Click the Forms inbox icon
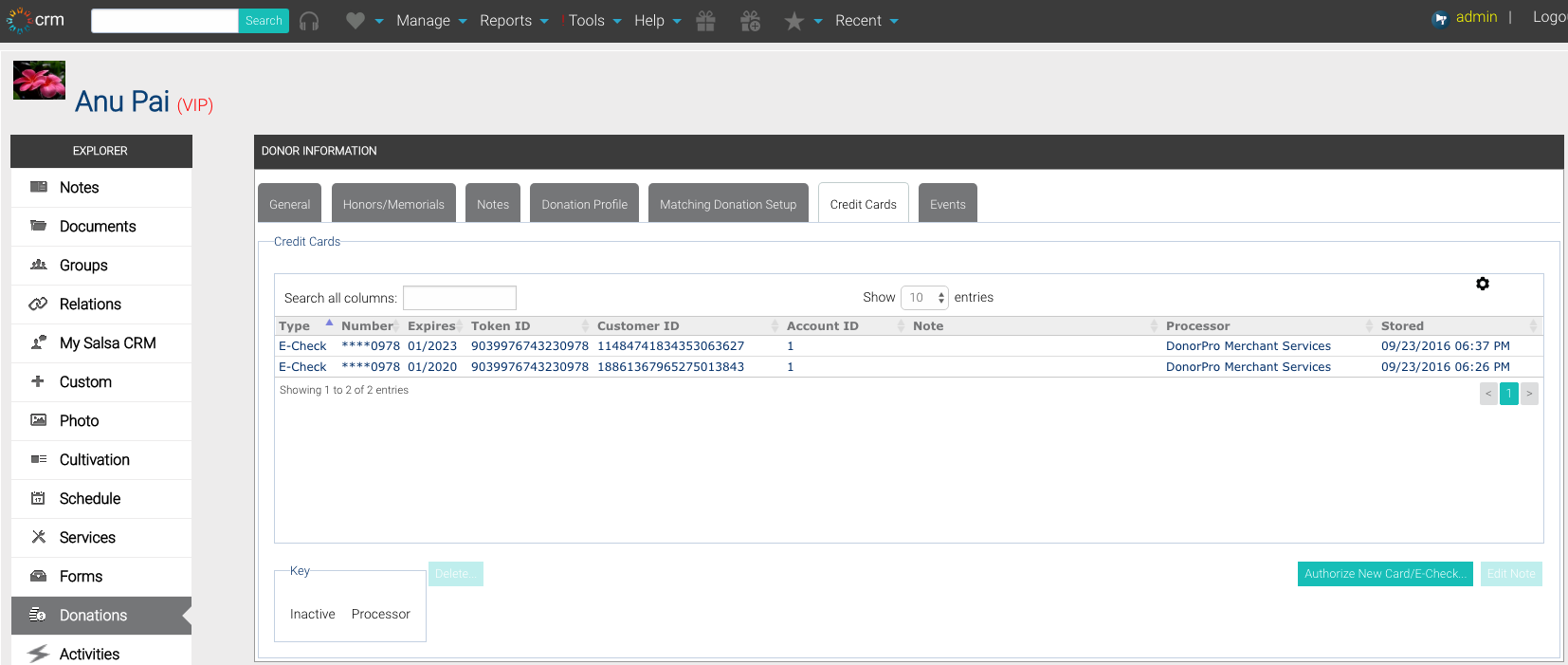Image resolution: width=1568 pixels, height=665 pixels. [x=39, y=576]
